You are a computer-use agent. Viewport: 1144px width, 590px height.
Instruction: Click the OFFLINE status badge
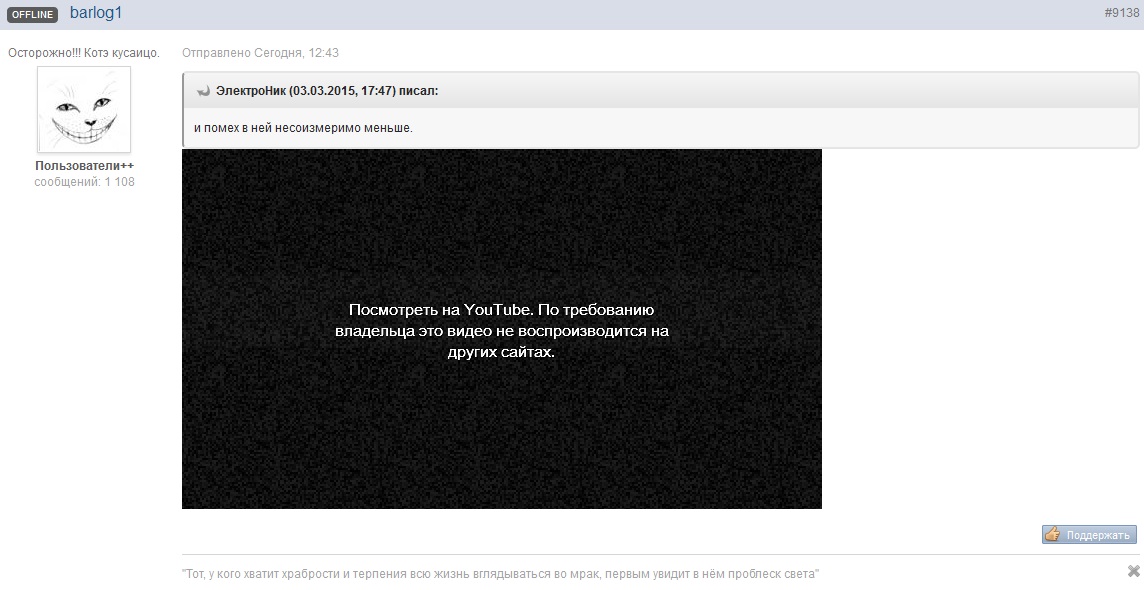pyautogui.click(x=33, y=14)
